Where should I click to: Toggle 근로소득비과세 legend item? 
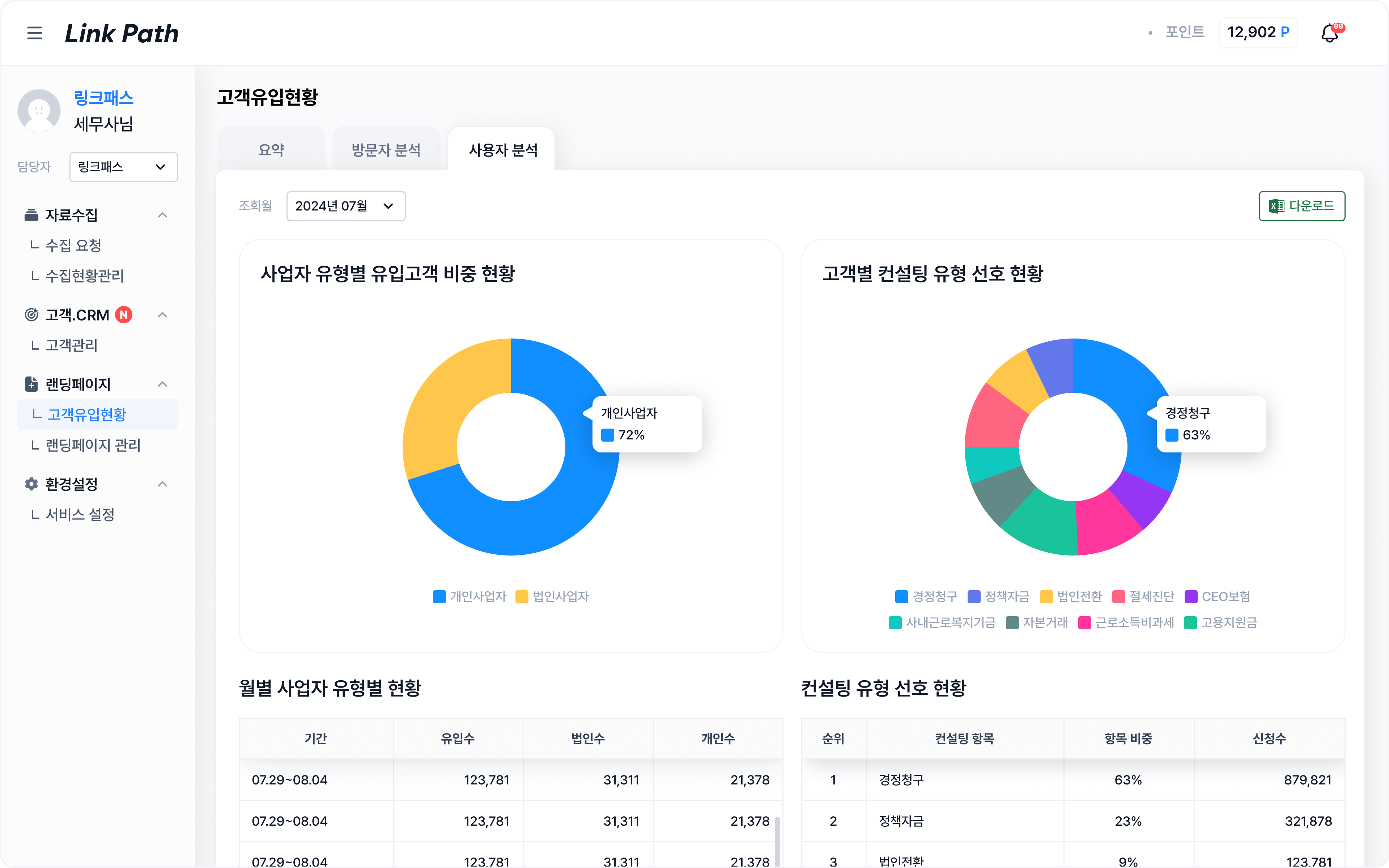pyautogui.click(x=1126, y=623)
